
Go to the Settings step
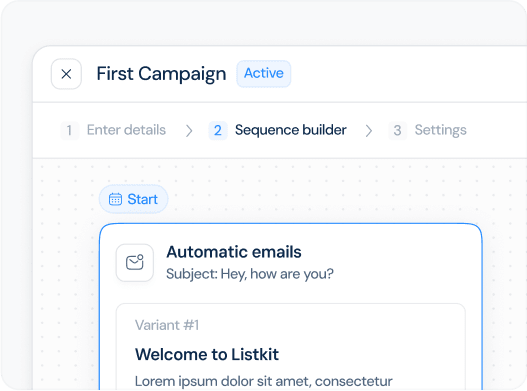[x=440, y=130]
